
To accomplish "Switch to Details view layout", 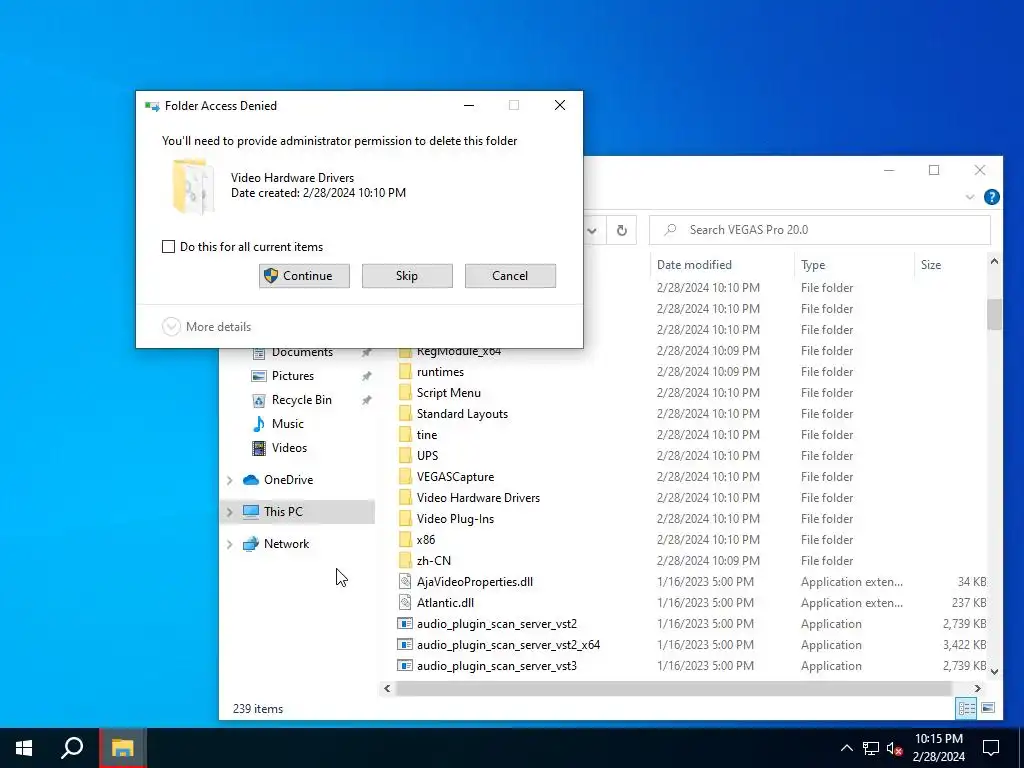I will click(967, 708).
